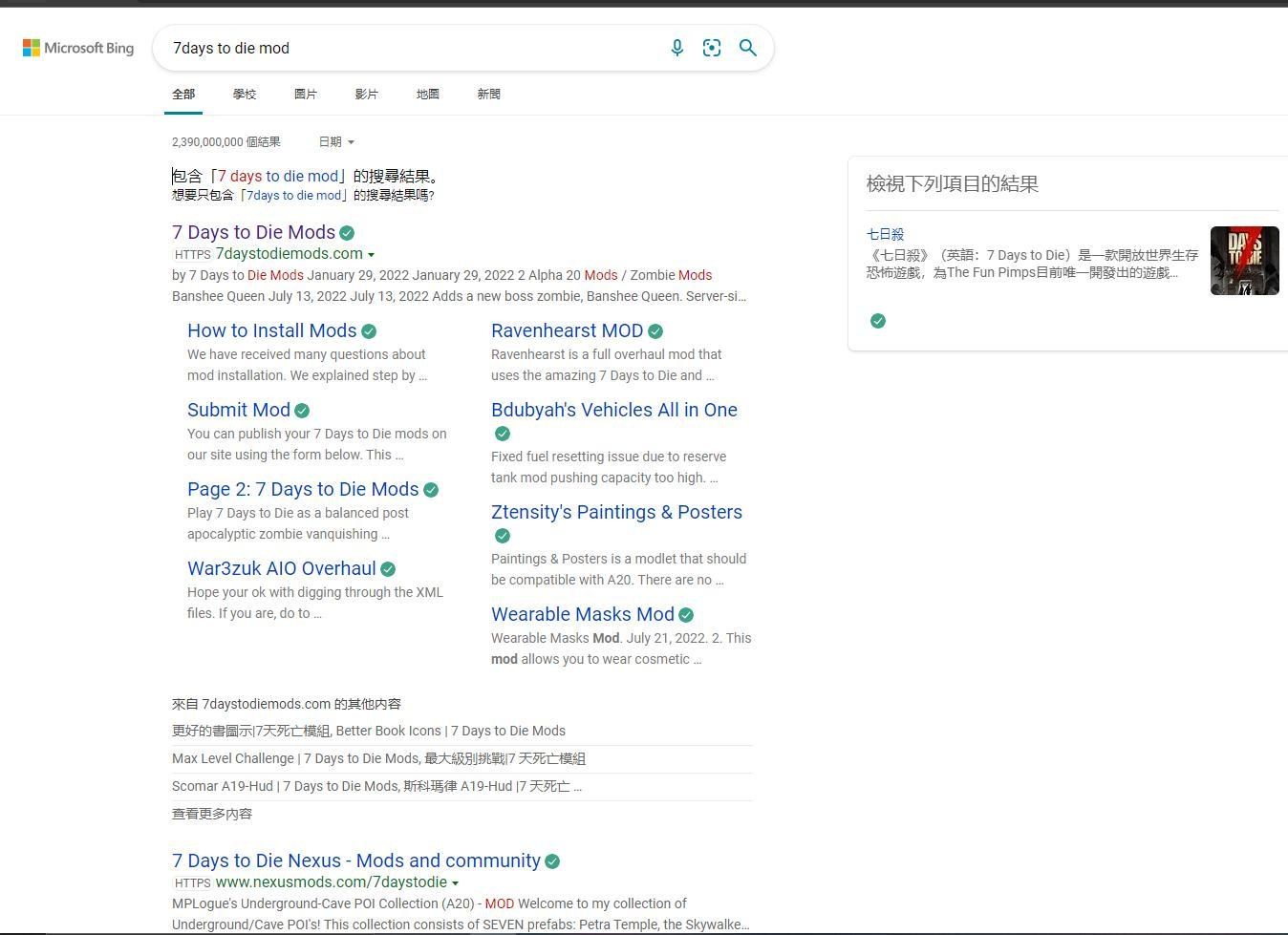Open the How to Install Mods link

click(271, 330)
